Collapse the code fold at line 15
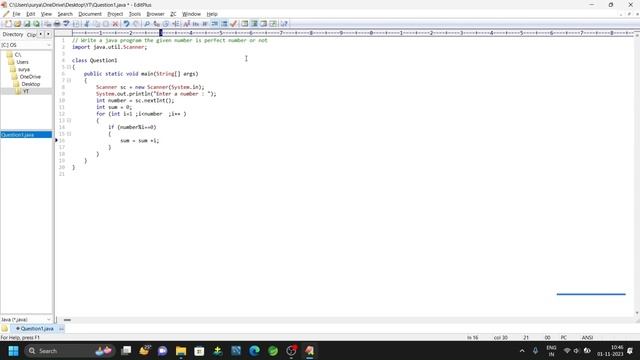 [x=69, y=134]
